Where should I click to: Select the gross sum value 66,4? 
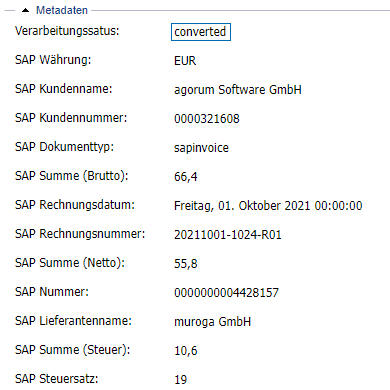[x=186, y=177]
